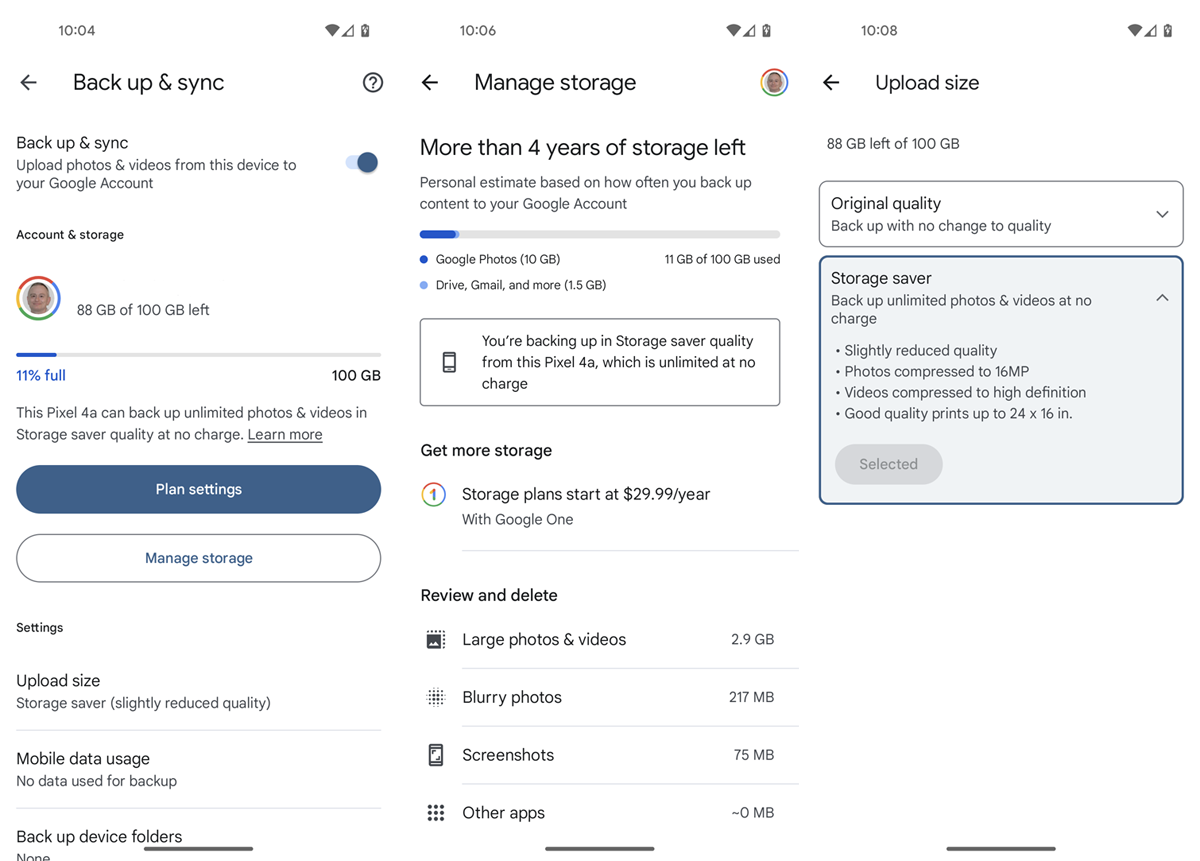Click the back arrow on Upload size screen
The height and width of the screenshot is (861, 1200).
[x=830, y=82]
